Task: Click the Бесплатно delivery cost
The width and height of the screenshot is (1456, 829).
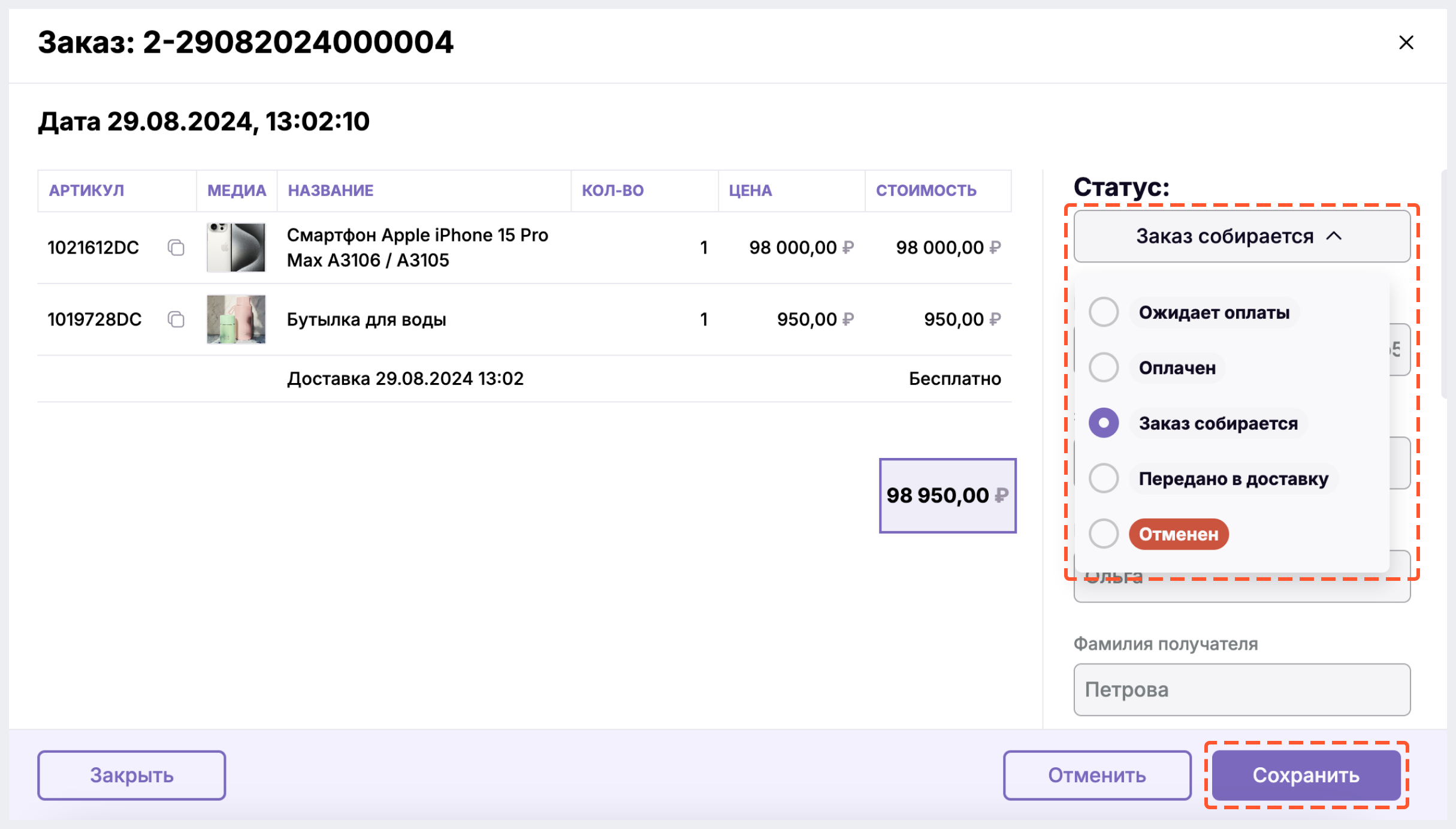Action: coord(955,379)
